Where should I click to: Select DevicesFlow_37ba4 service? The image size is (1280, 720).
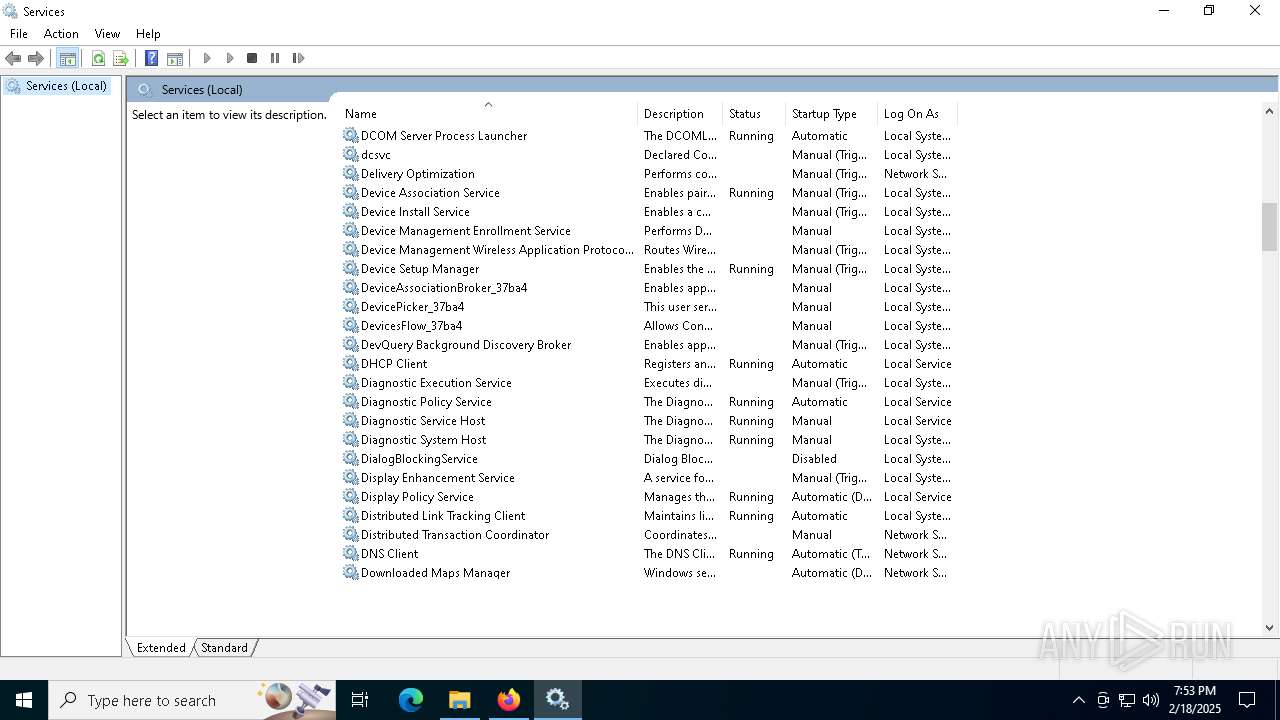click(x=648, y=325)
